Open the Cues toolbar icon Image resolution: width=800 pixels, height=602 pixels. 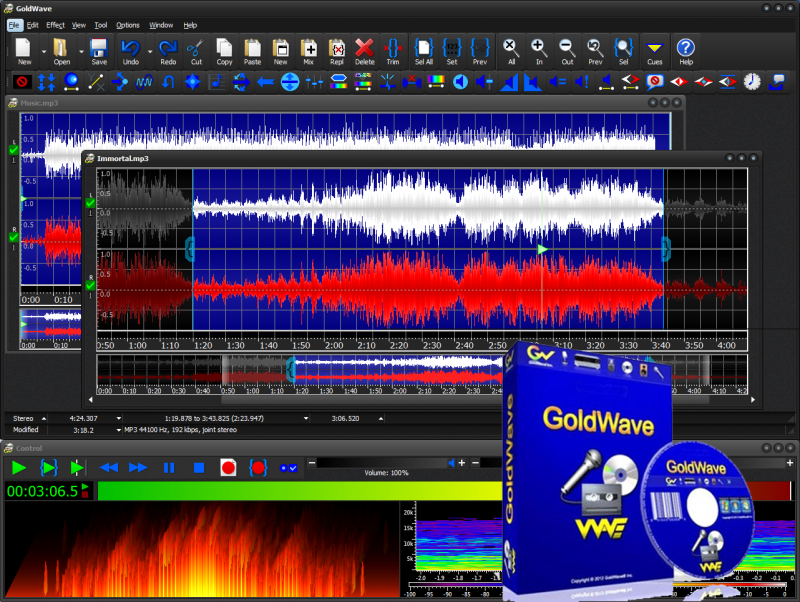654,49
